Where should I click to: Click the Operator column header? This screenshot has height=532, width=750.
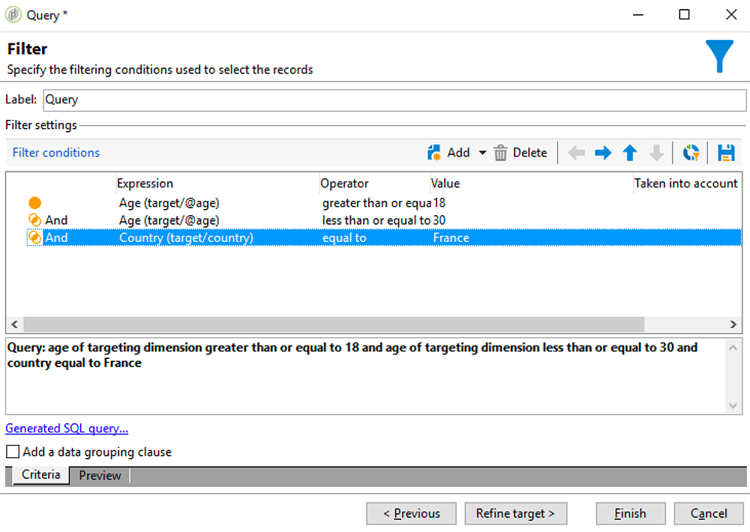[375, 183]
